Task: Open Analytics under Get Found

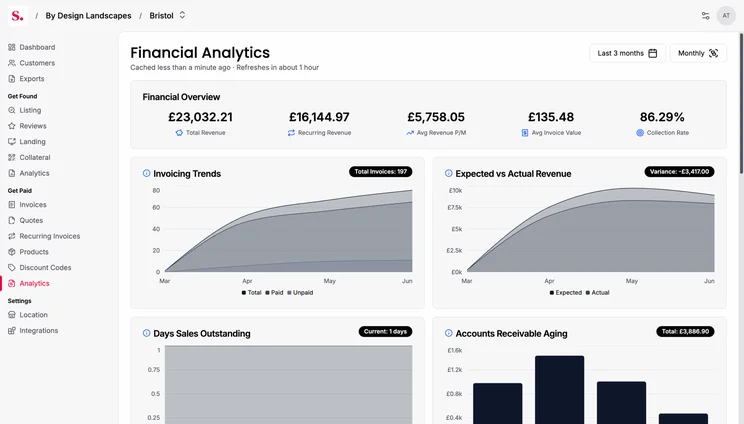Action: click(x=34, y=173)
